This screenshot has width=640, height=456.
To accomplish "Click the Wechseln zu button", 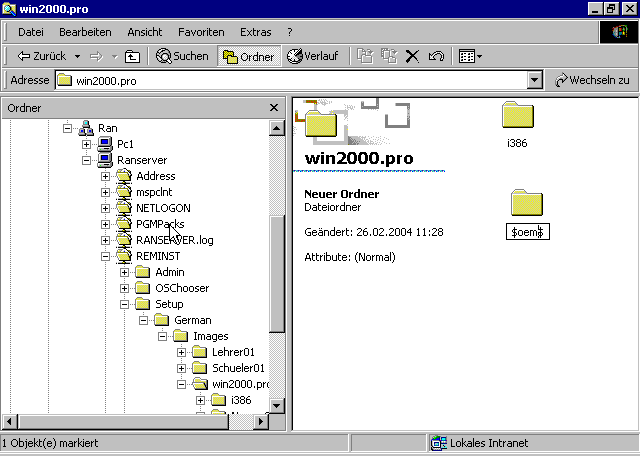I will (x=592, y=80).
